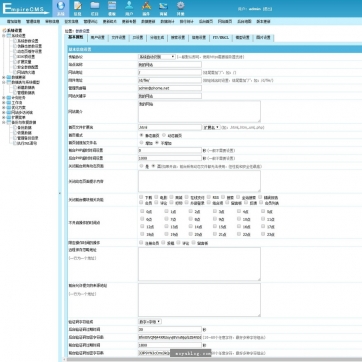The image size is (362, 362).
Task: Check the 12点 hour checkbox
Action: click(142, 226)
